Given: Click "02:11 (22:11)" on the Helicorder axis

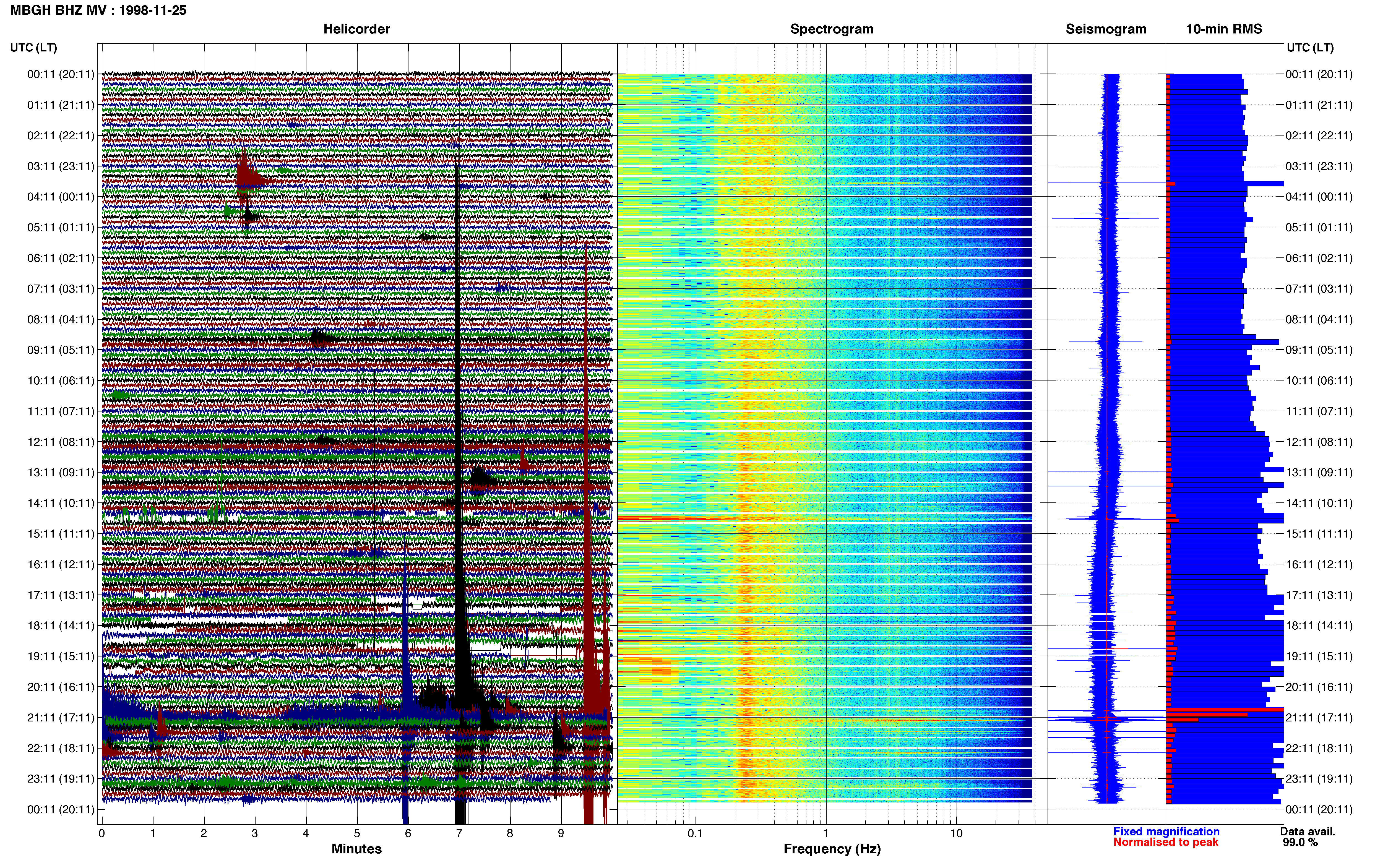Looking at the screenshot, I should pyautogui.click(x=61, y=135).
